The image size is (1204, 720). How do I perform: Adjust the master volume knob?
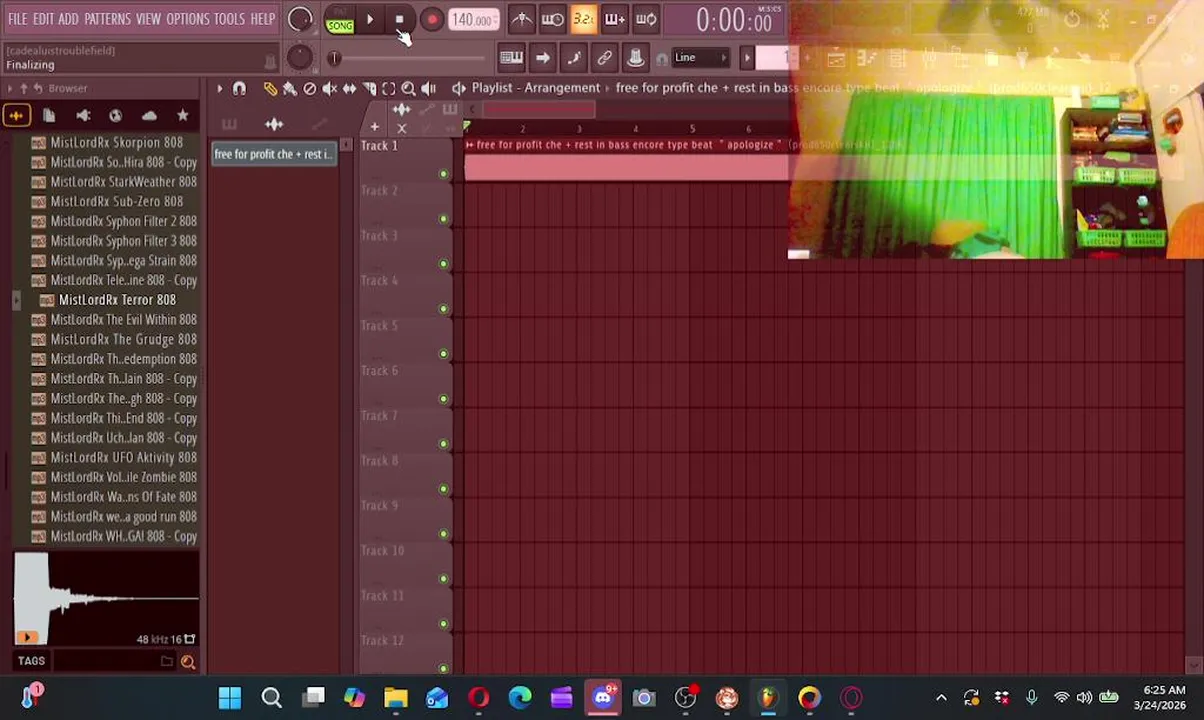[299, 19]
